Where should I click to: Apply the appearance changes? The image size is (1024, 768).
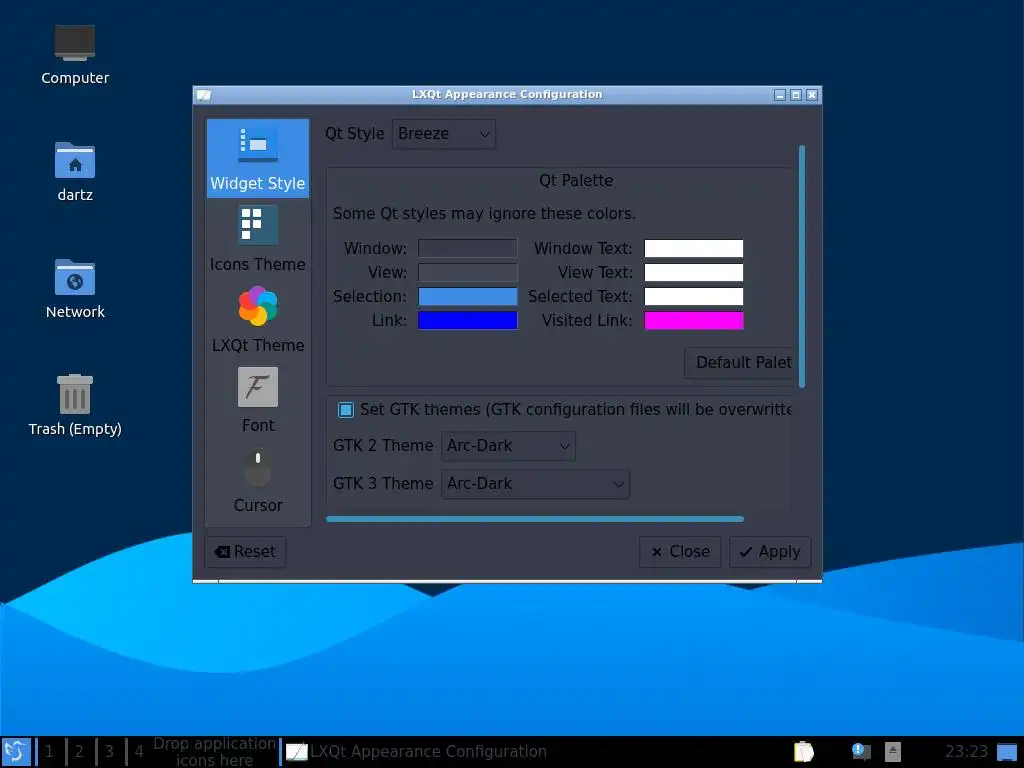[770, 552]
